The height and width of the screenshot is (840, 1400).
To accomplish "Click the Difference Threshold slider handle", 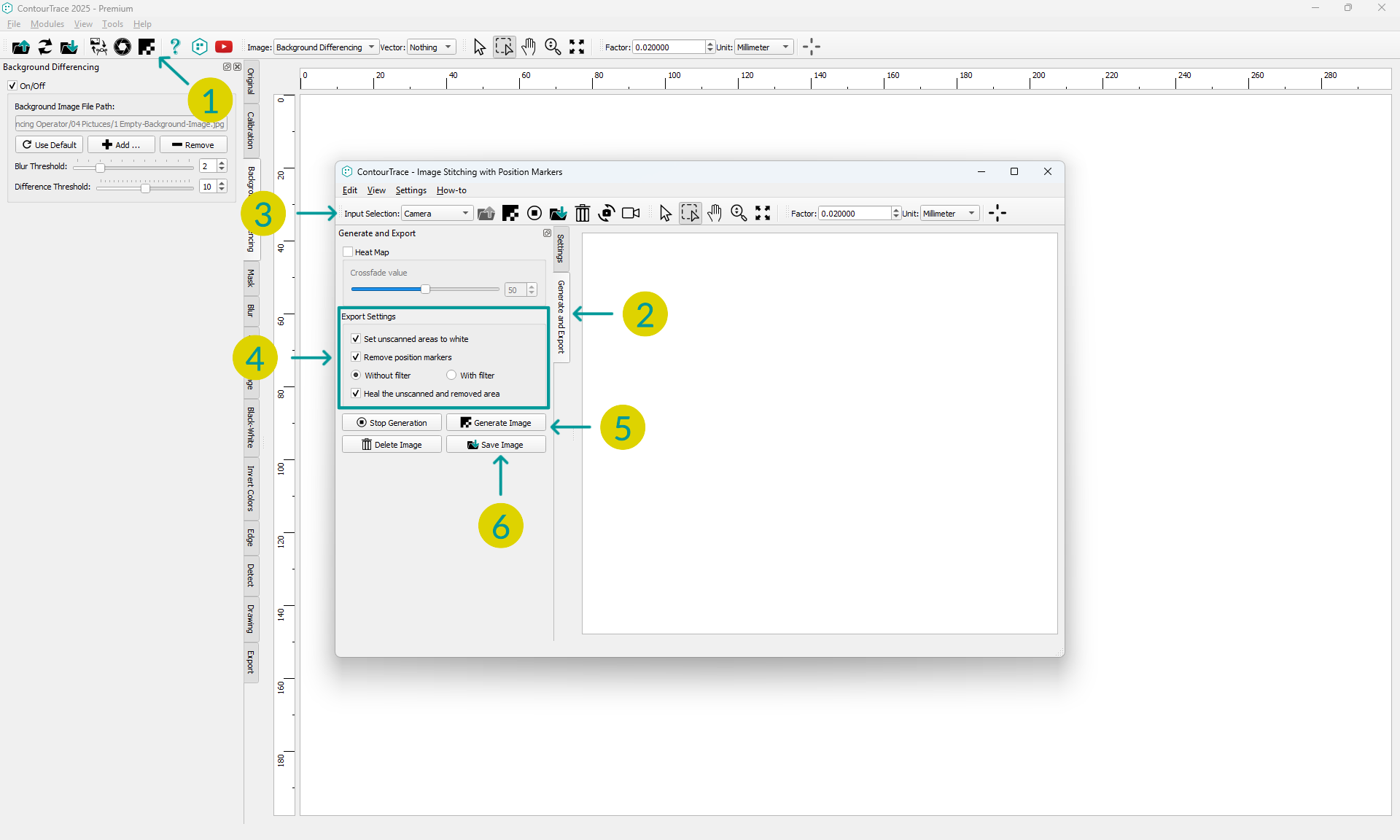I will 145,188.
